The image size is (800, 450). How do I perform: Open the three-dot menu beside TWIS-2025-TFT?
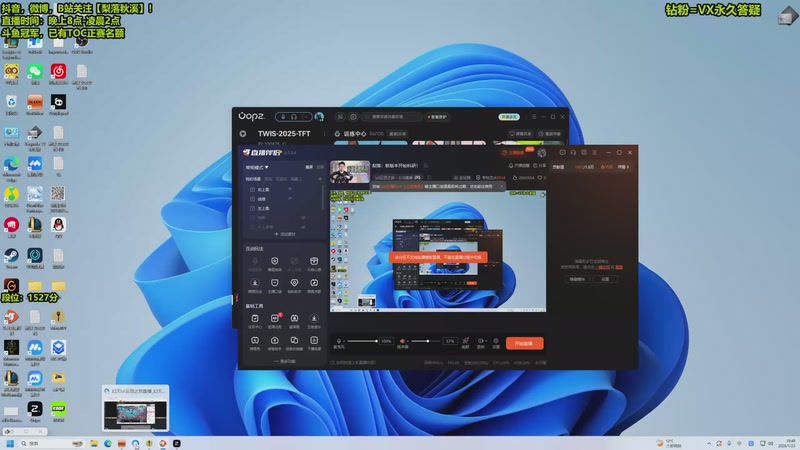[324, 134]
